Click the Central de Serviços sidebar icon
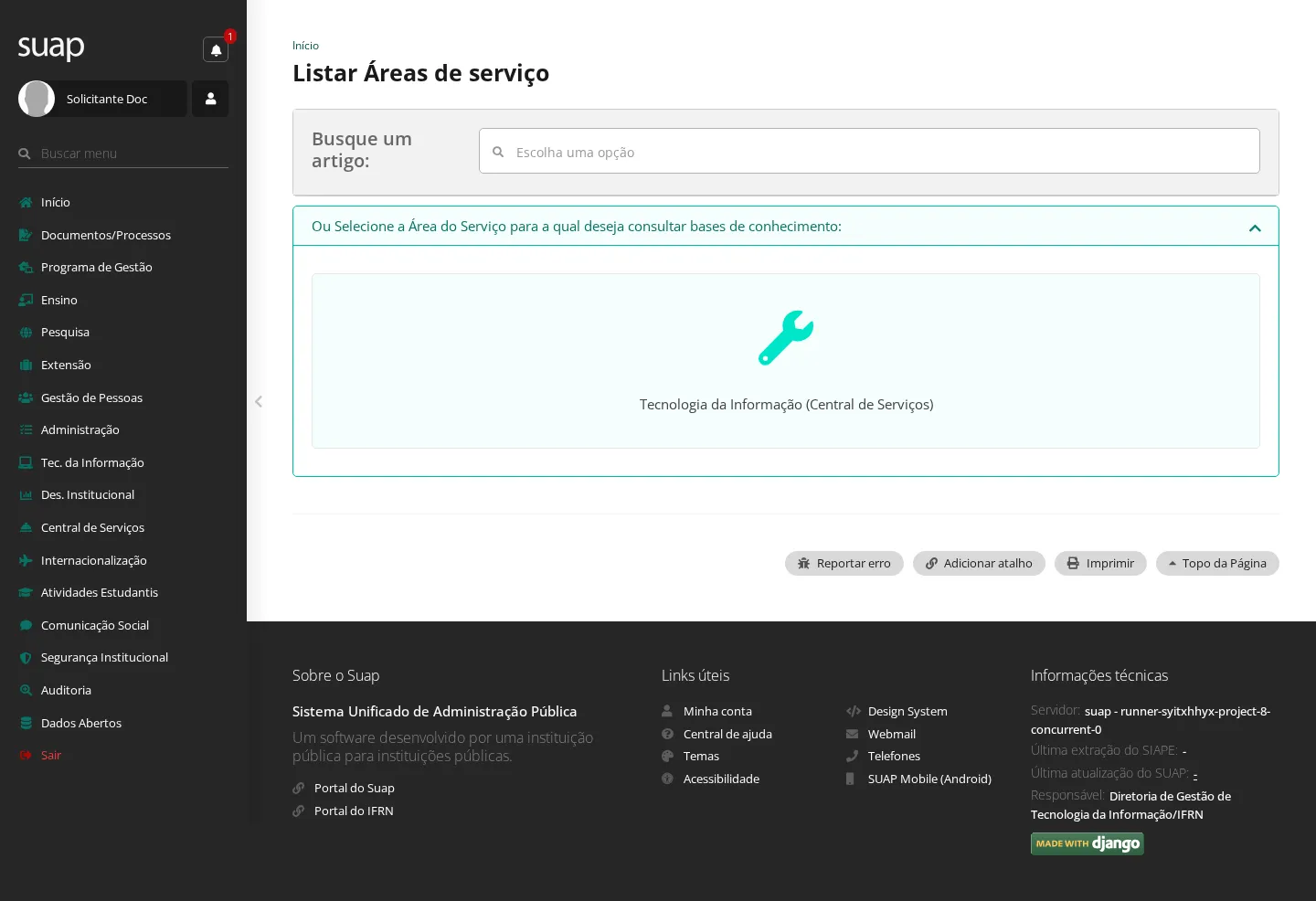The width and height of the screenshot is (1316, 901). pyautogui.click(x=26, y=527)
